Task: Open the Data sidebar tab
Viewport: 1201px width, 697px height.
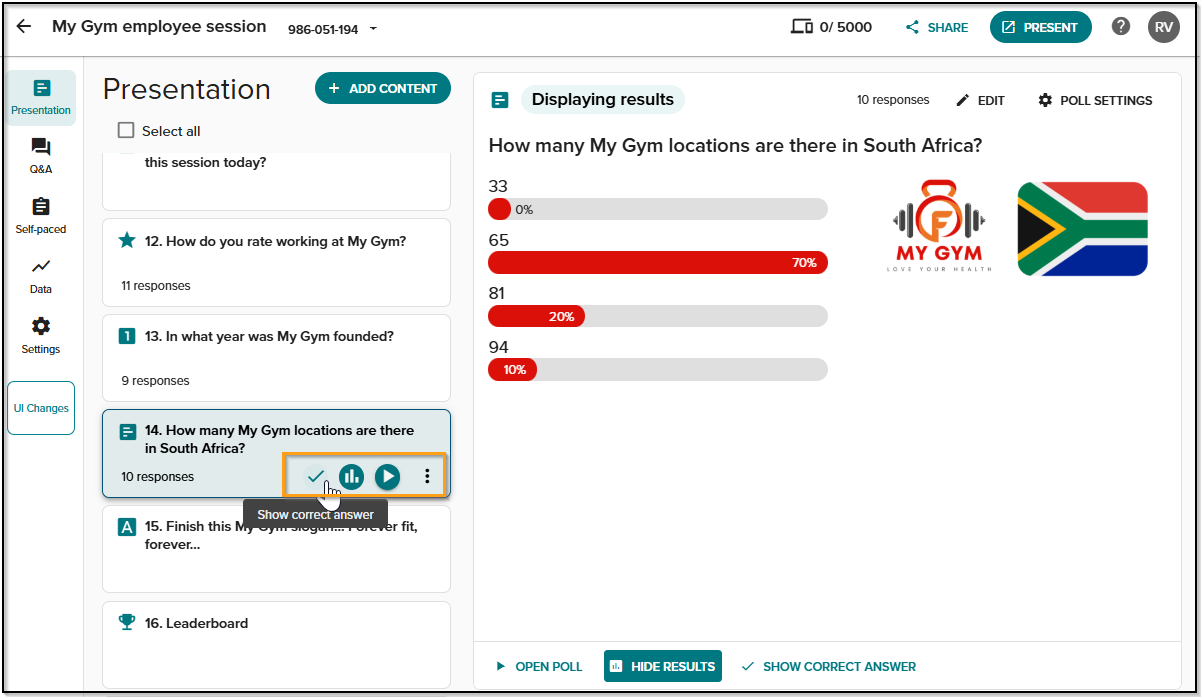Action: coord(41,276)
